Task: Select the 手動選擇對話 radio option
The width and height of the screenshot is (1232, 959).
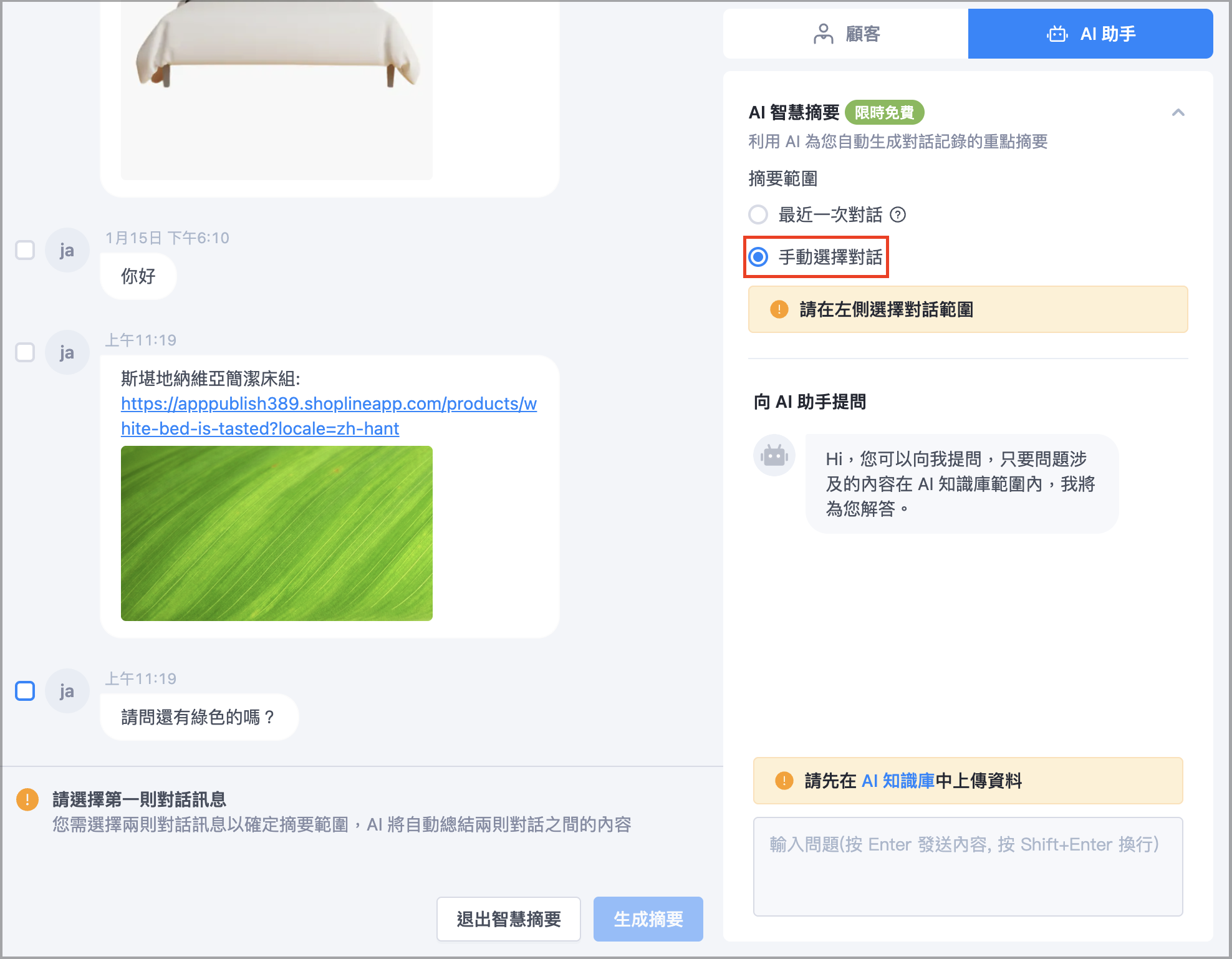Action: click(x=758, y=257)
